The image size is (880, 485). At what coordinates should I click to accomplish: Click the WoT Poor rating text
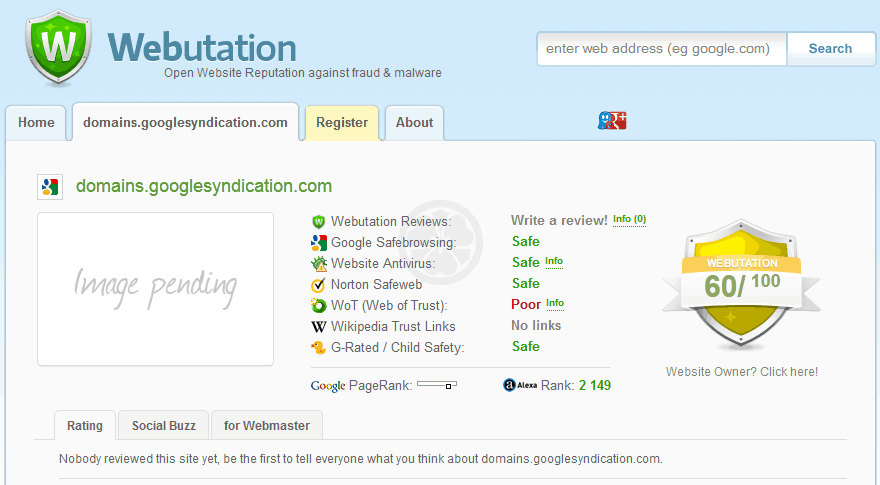coord(526,304)
